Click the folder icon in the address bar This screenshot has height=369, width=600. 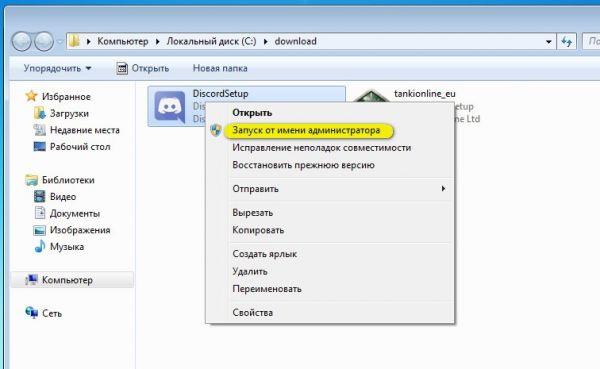coord(75,41)
